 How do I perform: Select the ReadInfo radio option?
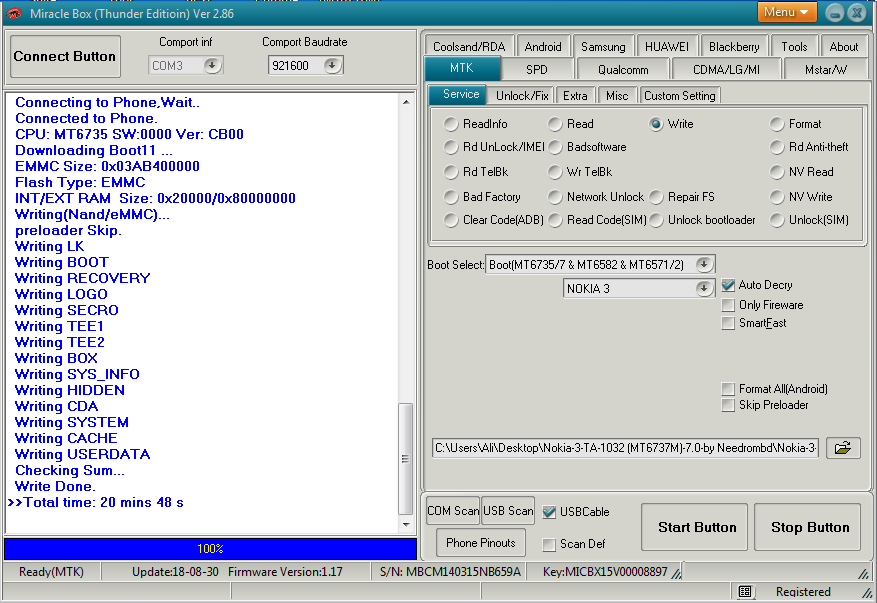[x=451, y=124]
